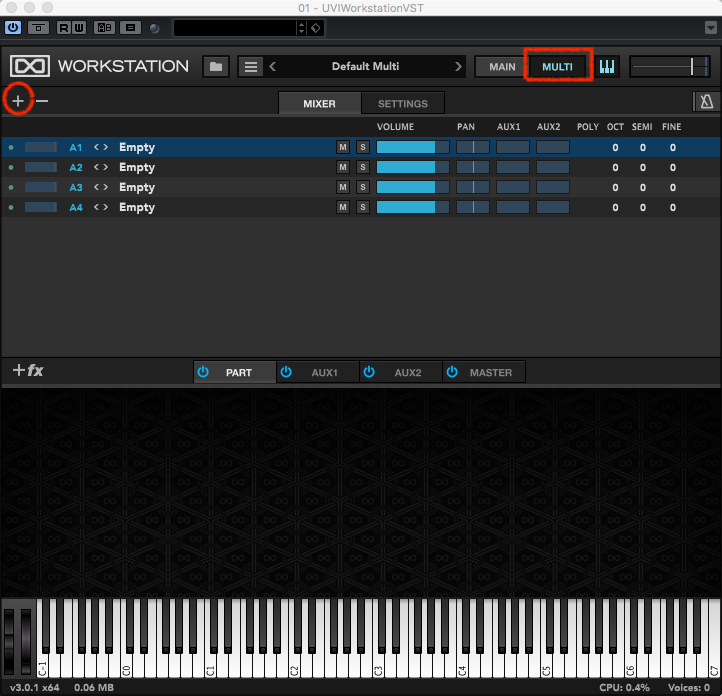Remove part with minus icon
The width and height of the screenshot is (722, 696).
(x=42, y=101)
